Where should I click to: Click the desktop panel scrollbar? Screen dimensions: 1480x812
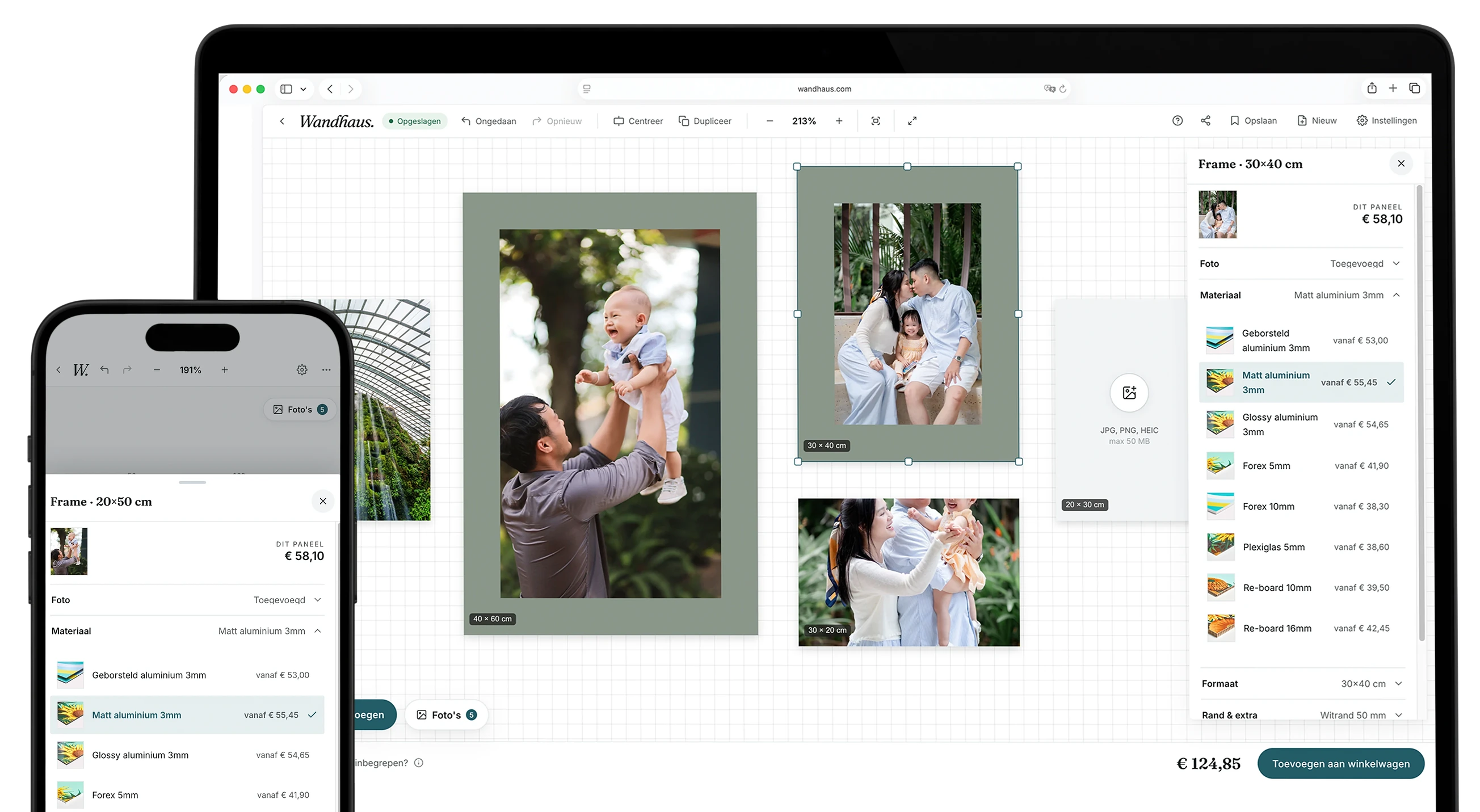(1421, 413)
